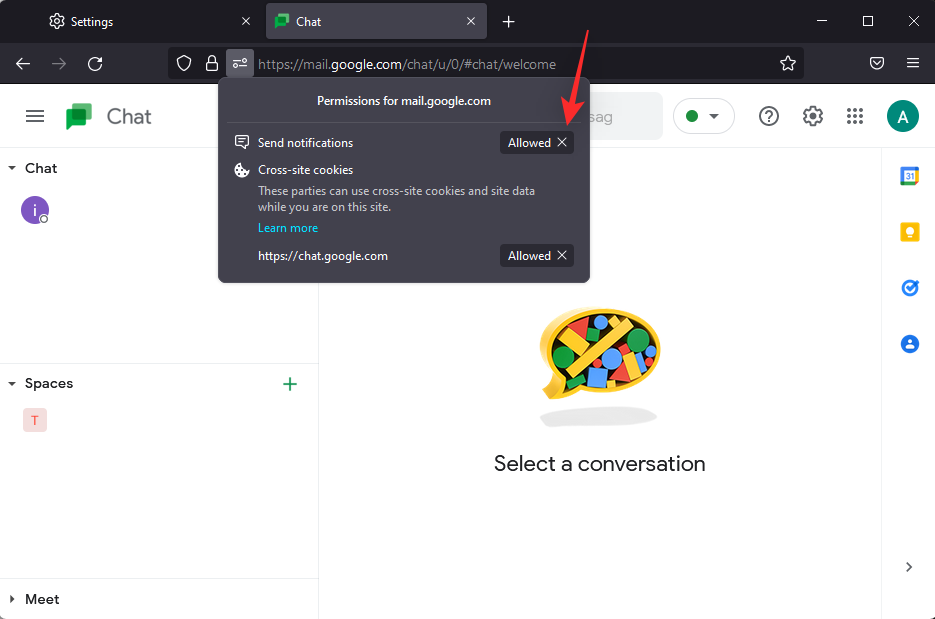The height and width of the screenshot is (619, 935).
Task: Open Google apps grid launcher
Action: pos(854,117)
